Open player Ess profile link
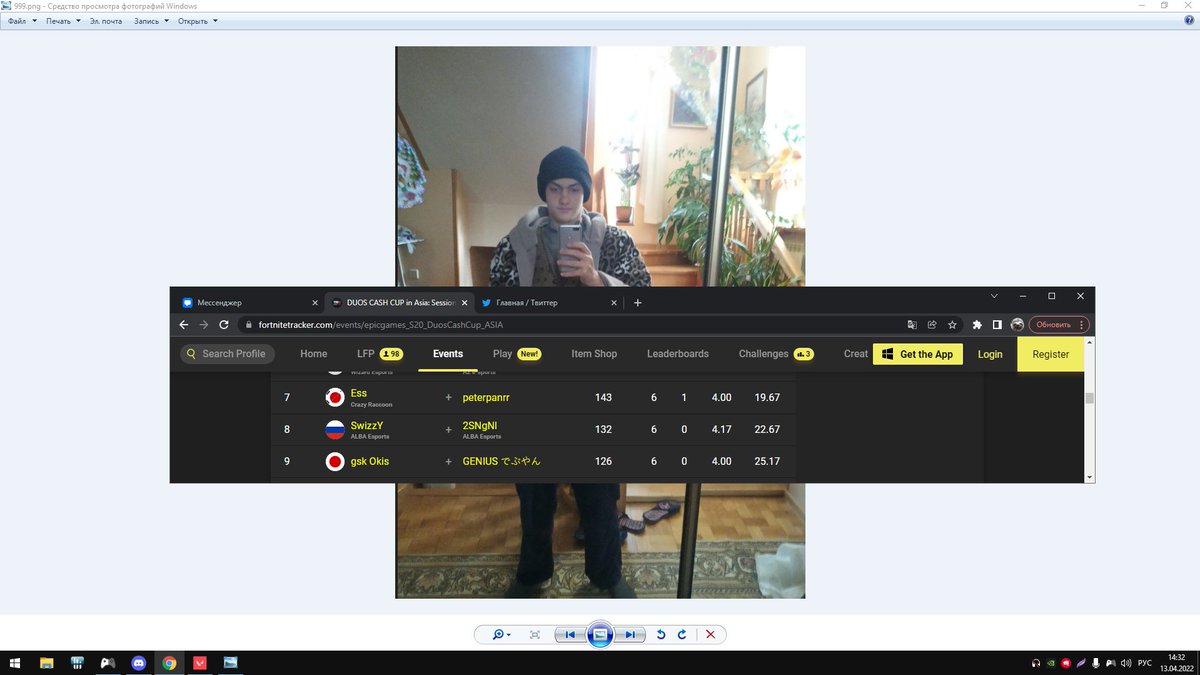This screenshot has height=675, width=1200. coord(359,394)
